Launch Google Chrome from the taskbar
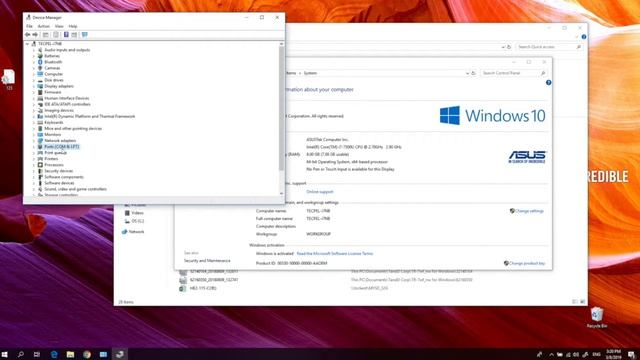 pos(87,354)
